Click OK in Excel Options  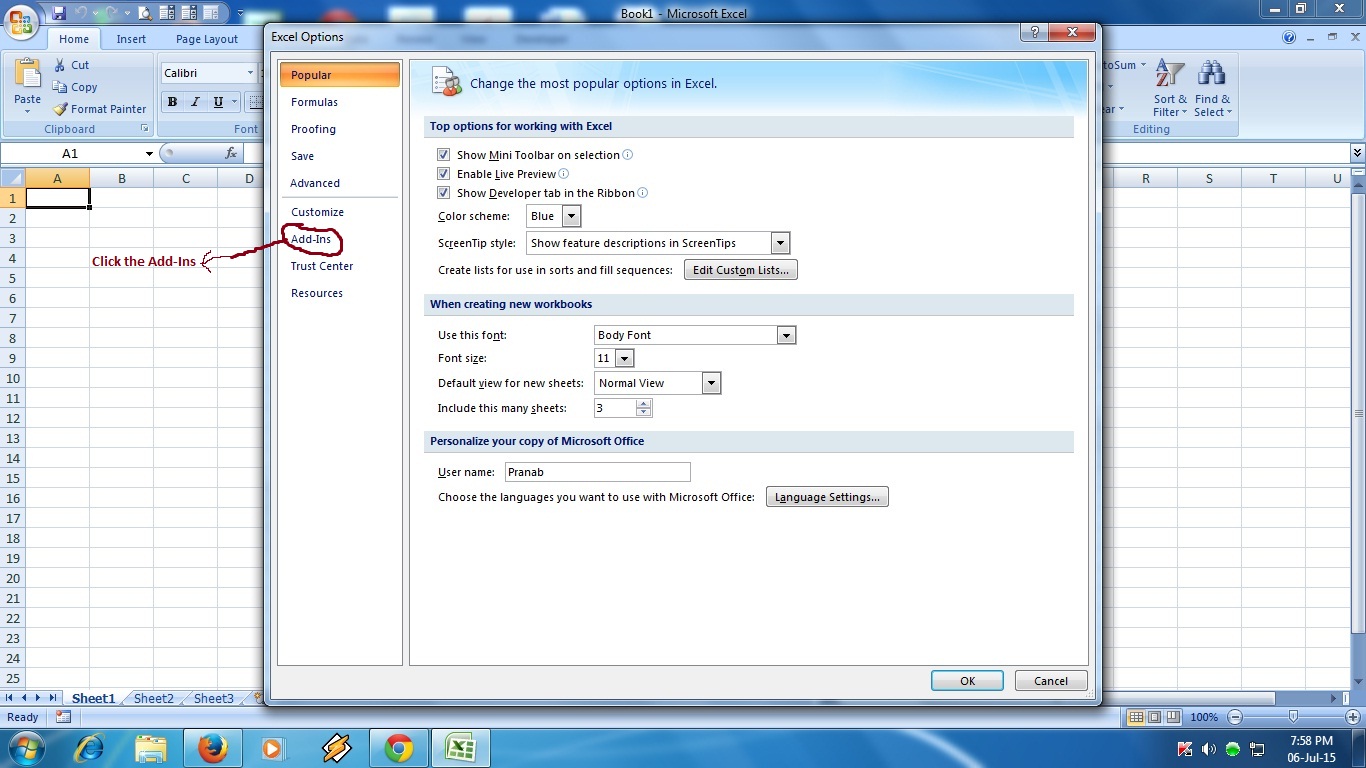pos(967,680)
